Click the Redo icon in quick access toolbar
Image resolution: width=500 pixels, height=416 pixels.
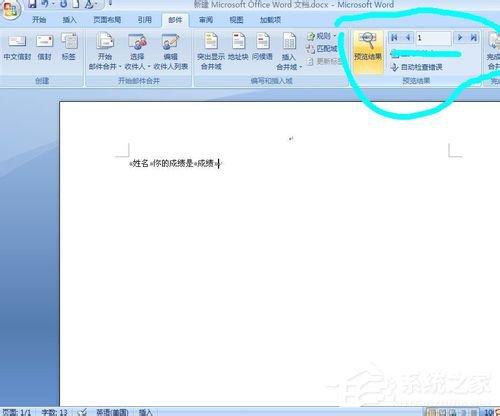coord(64,4)
